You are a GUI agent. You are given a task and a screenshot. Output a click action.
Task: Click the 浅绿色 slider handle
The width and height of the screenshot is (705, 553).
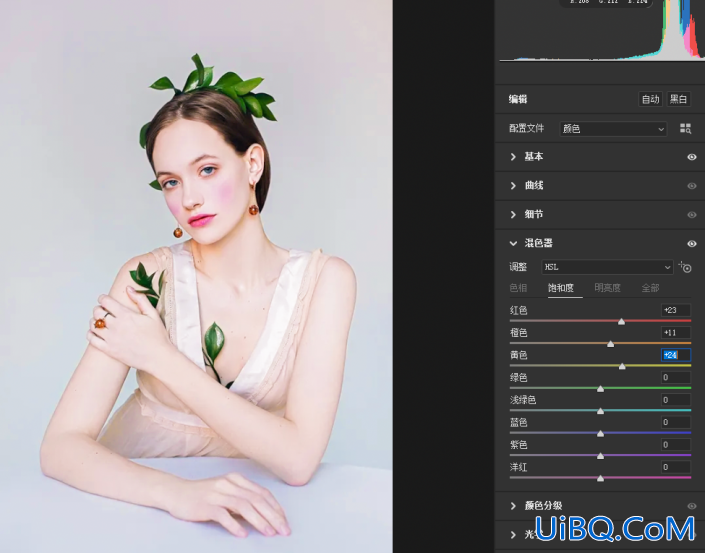tap(600, 411)
